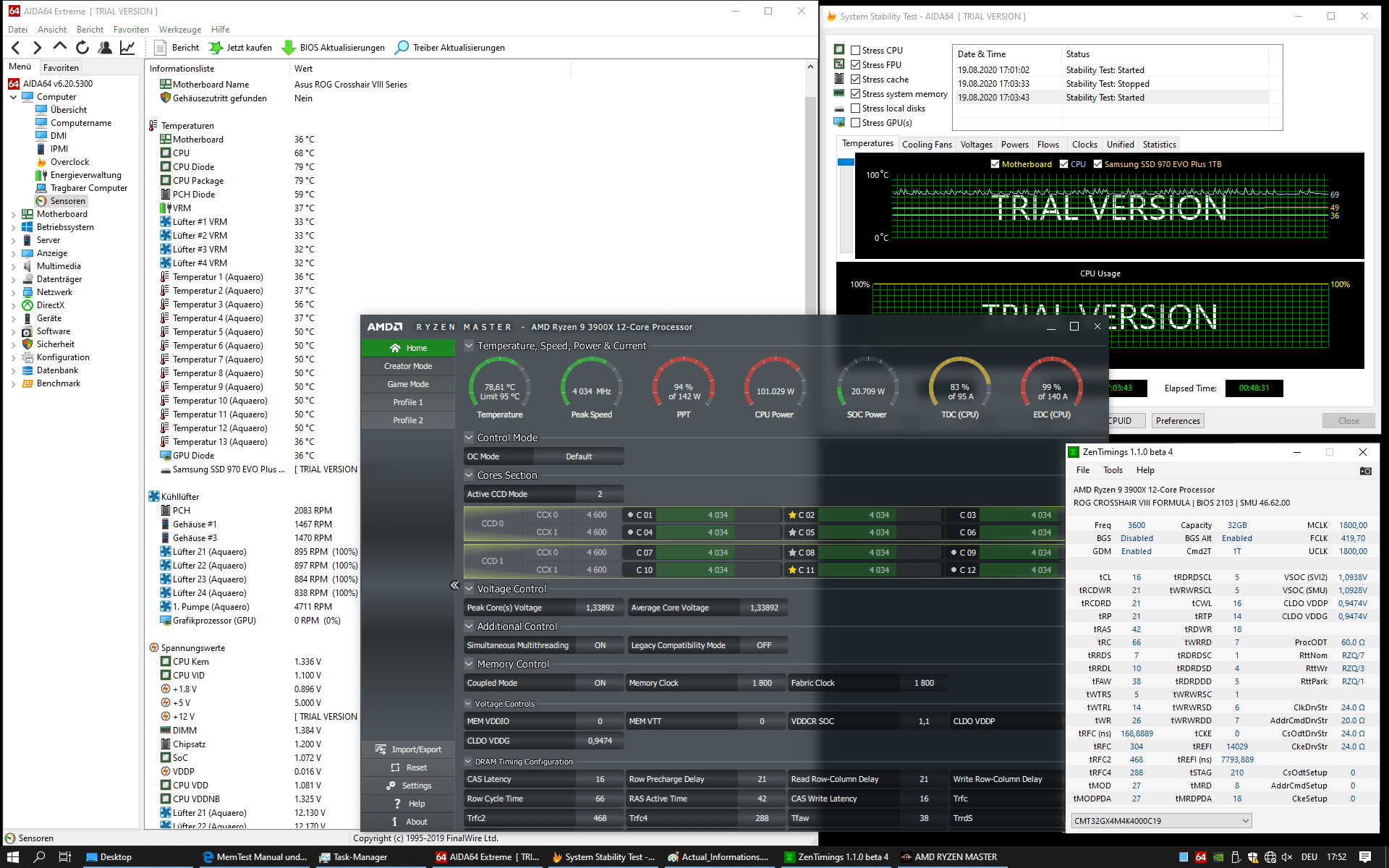Viewport: 1389px width, 868px height.
Task: Click Import/Export in Ryzen Master
Action: (408, 749)
